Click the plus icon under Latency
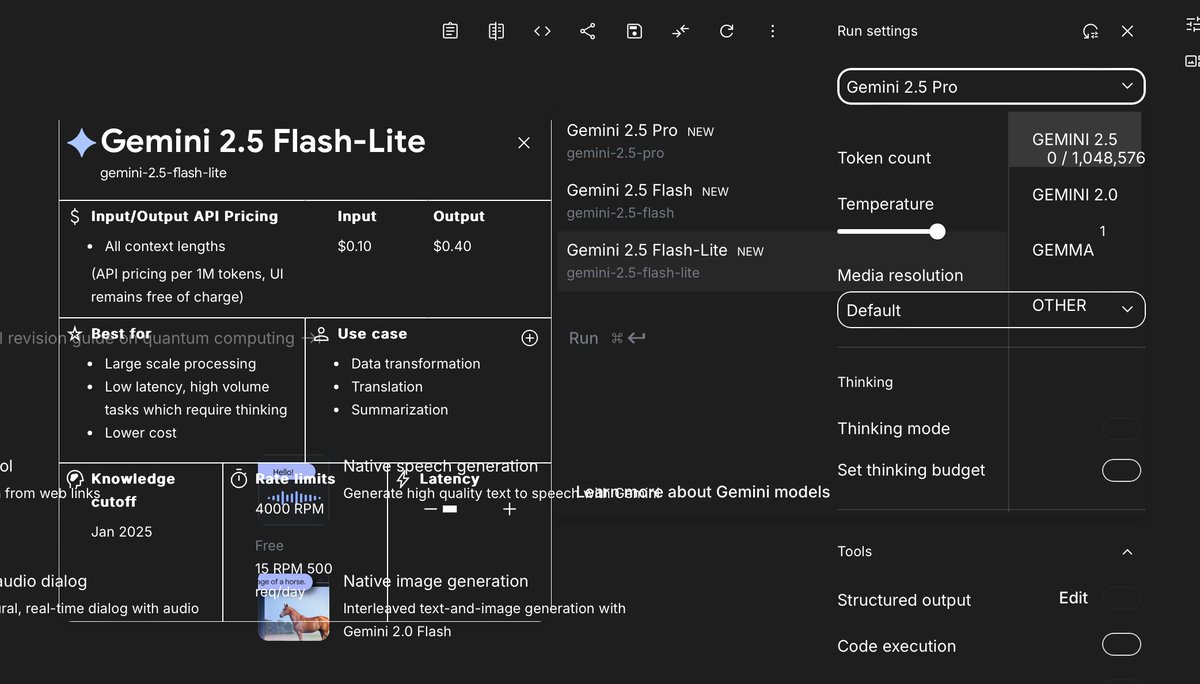This screenshot has width=1200, height=684. (x=509, y=509)
